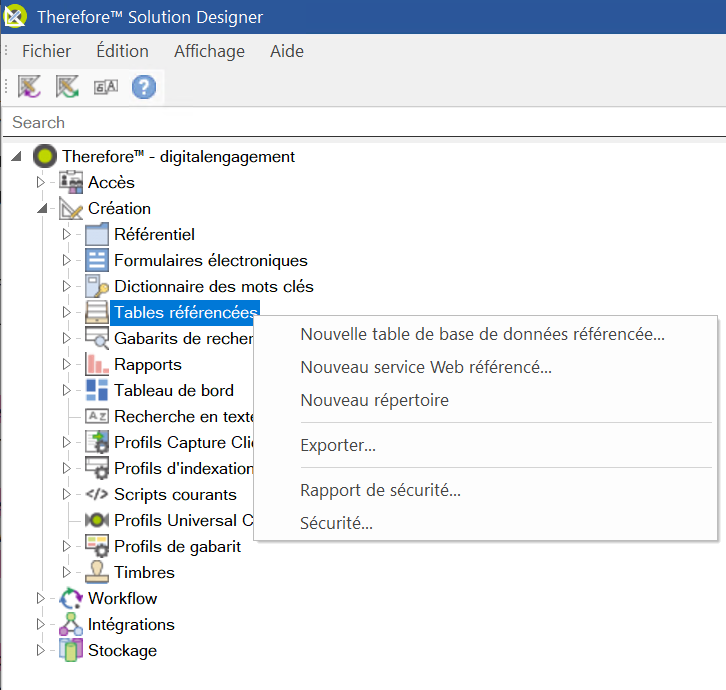Click the green circle root node icon
The height and width of the screenshot is (690, 726).
(45, 157)
